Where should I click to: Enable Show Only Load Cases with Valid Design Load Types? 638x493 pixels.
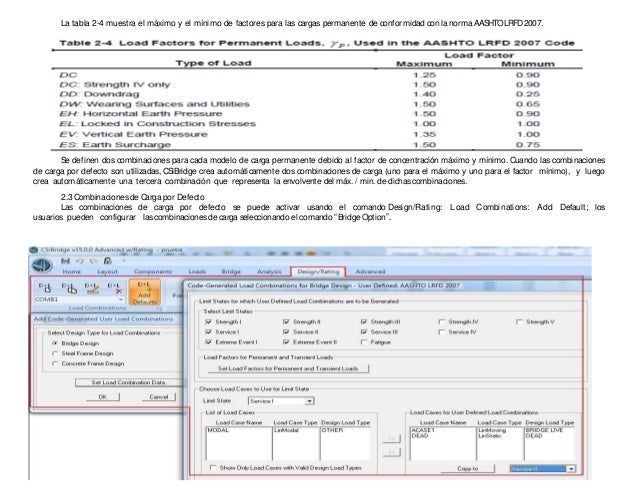212,468
